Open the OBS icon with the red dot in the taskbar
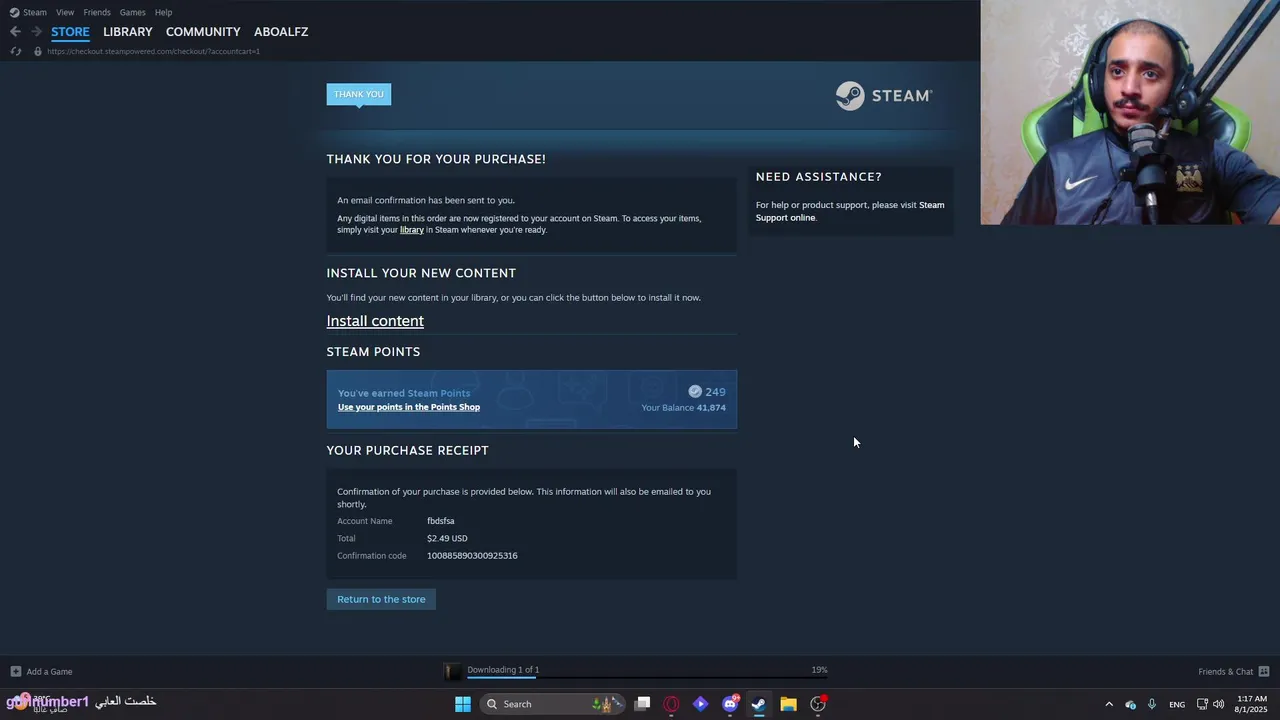 [x=818, y=704]
